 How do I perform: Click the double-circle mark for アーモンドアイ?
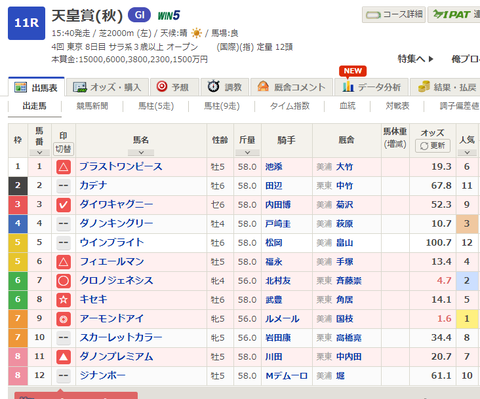click(x=63, y=319)
